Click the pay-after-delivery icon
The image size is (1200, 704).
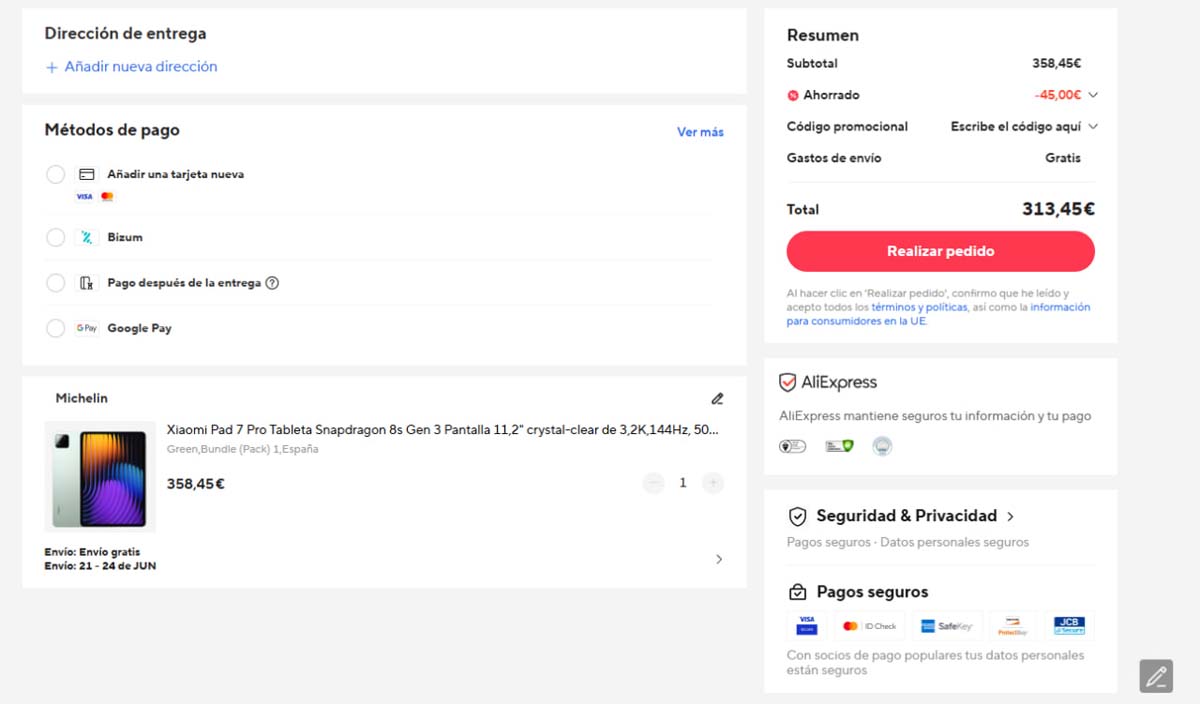pos(87,283)
